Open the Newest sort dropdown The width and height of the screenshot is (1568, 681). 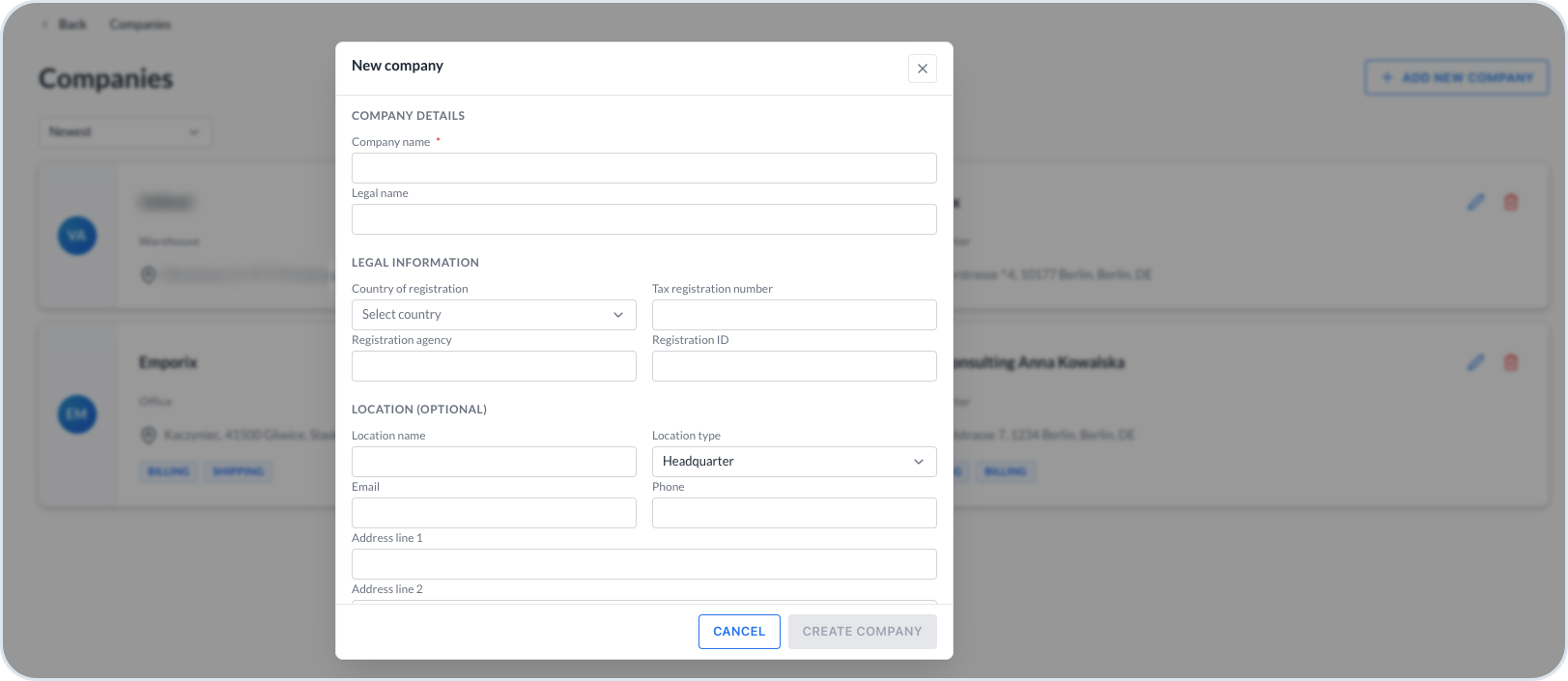tap(126, 132)
